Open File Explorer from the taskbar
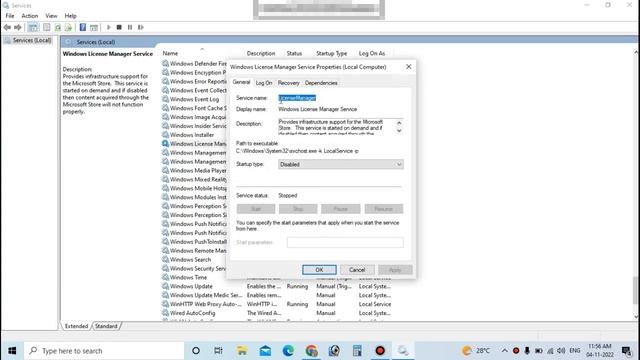Viewport: 640px width, 360px height. click(242, 351)
